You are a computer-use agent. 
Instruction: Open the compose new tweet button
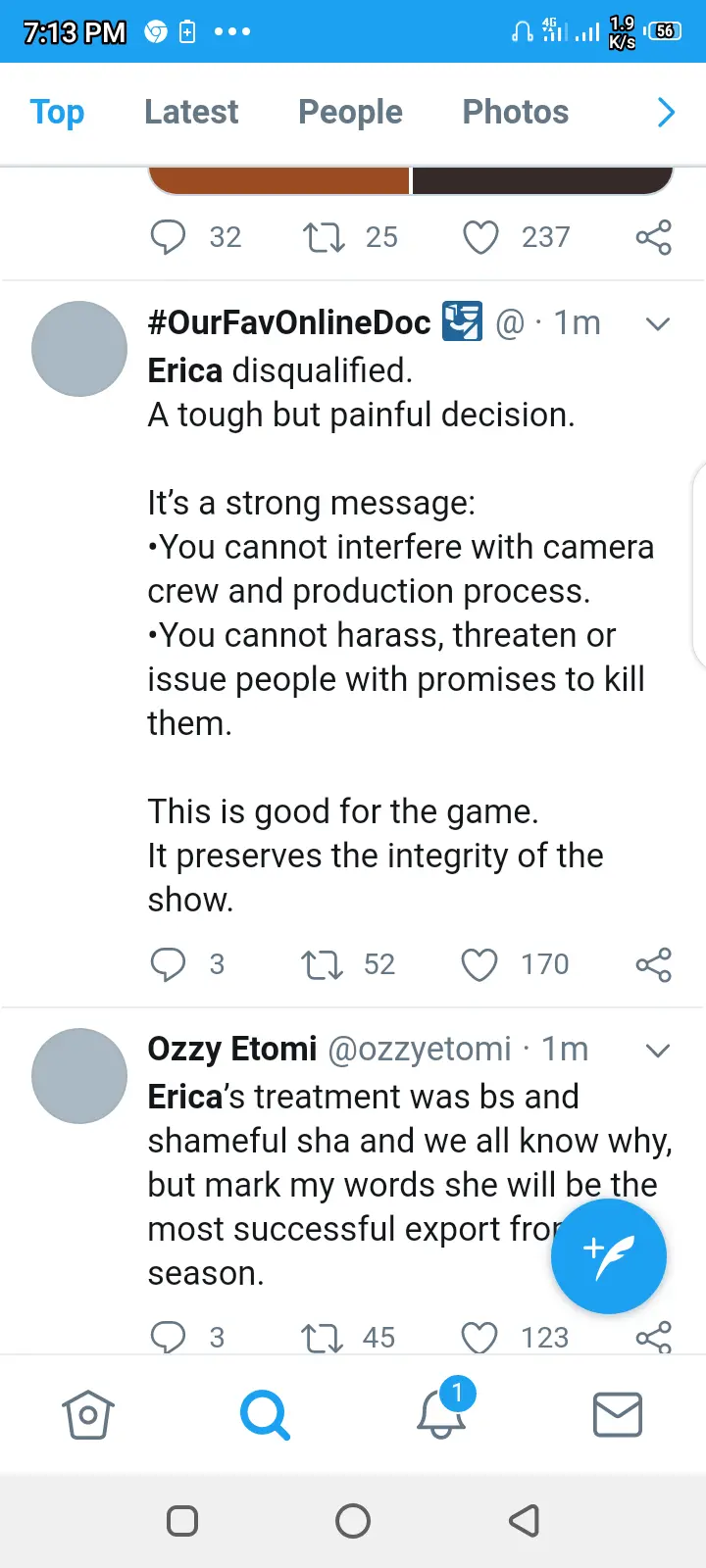click(608, 1256)
